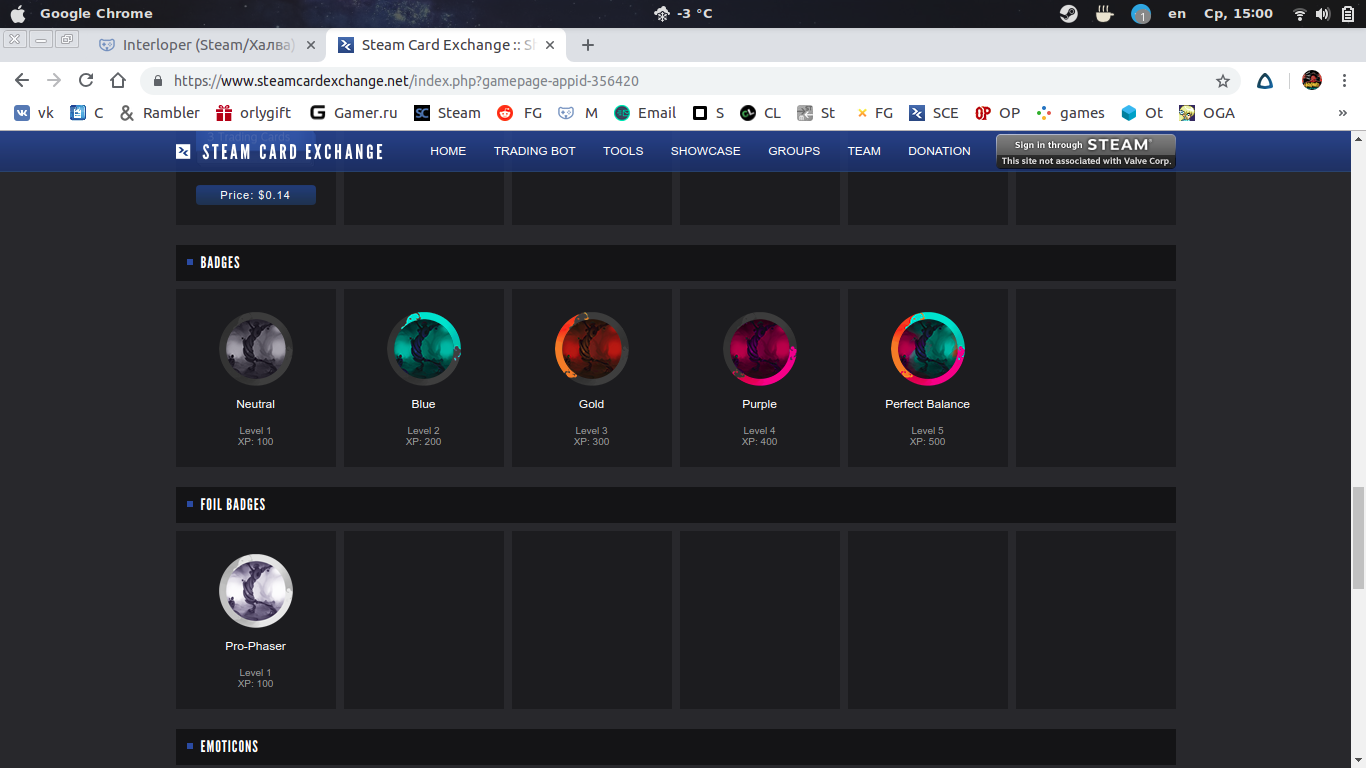Viewport: 1366px width, 768px height.
Task: Open the TOOLS menu item
Action: pos(623,151)
